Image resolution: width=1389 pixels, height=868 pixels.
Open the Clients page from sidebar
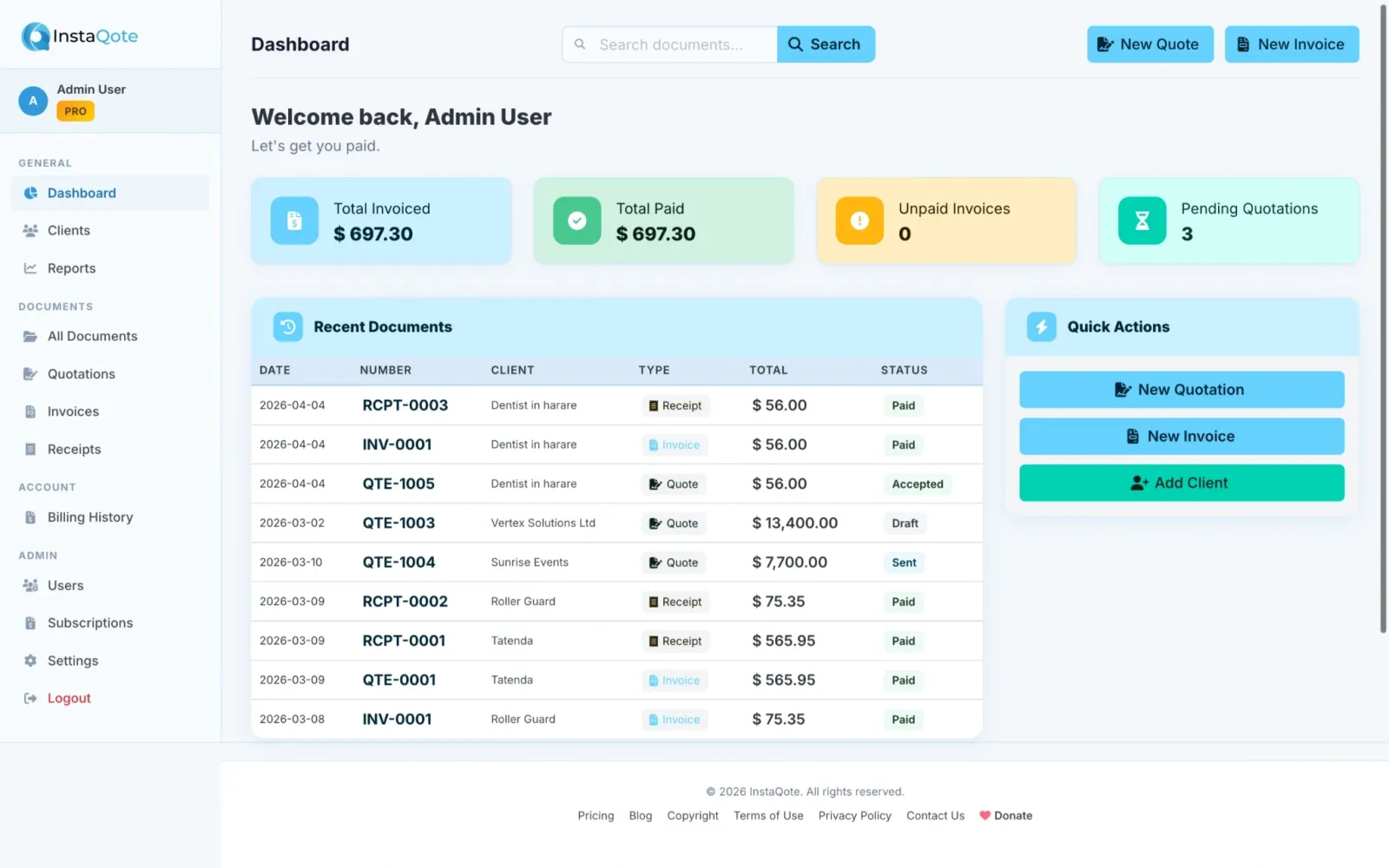[69, 231]
